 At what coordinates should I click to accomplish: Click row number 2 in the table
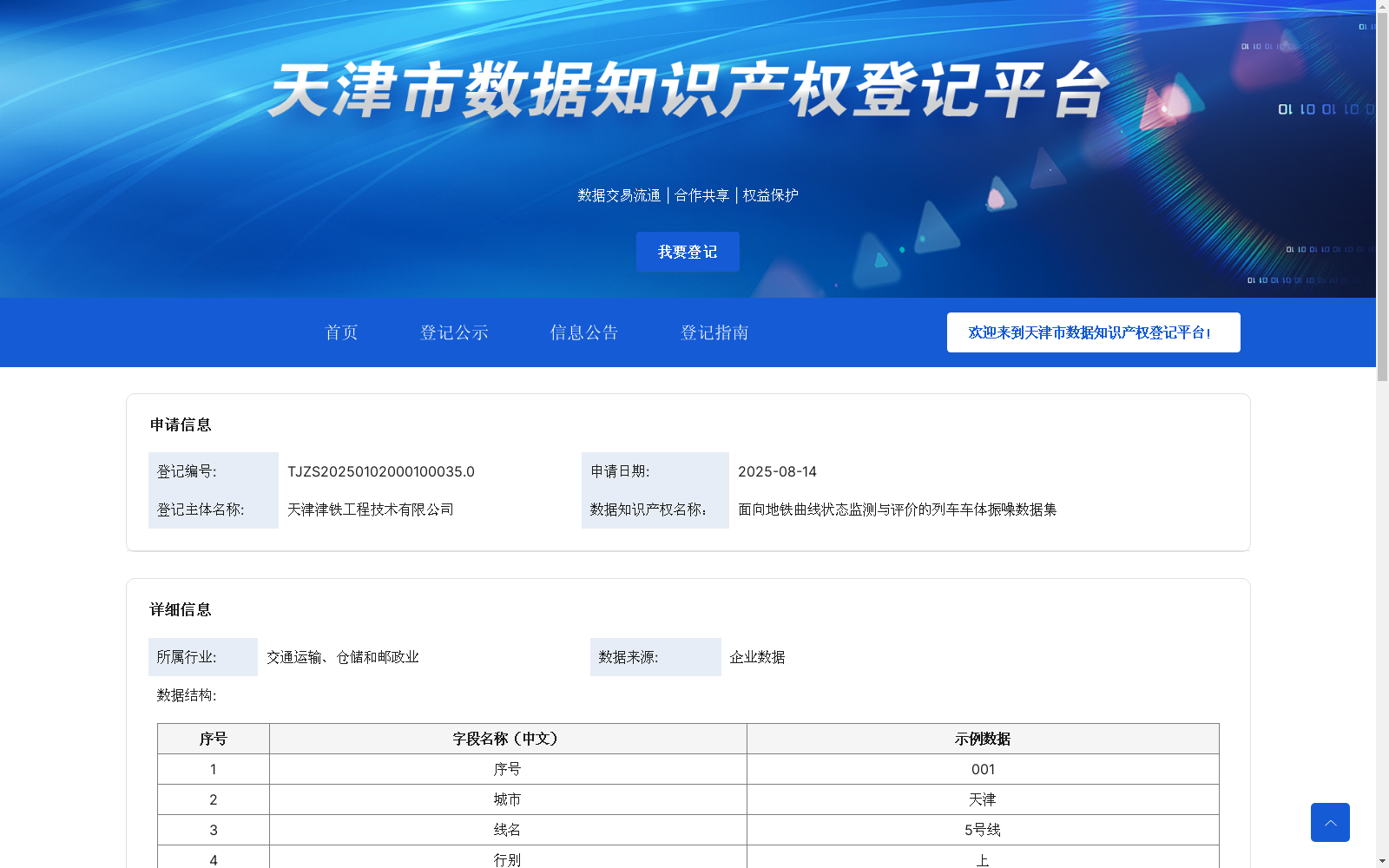(x=214, y=799)
